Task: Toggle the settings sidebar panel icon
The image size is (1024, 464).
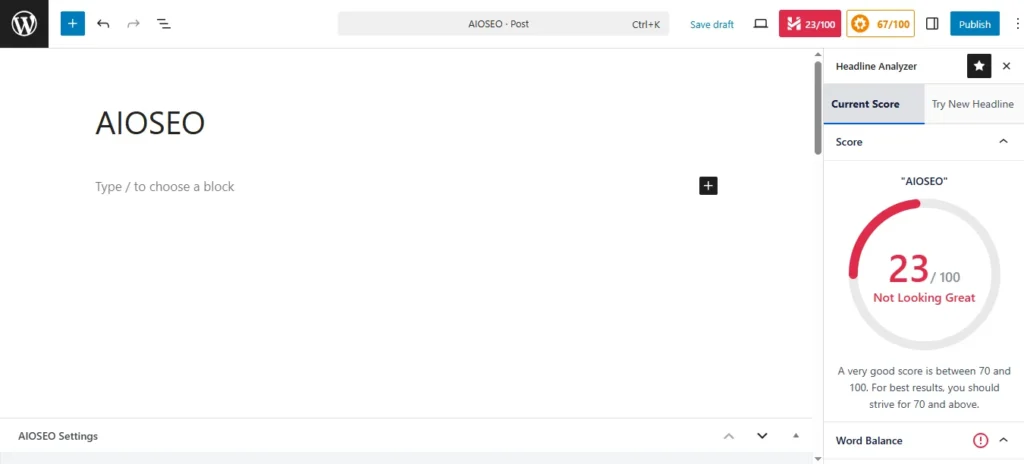Action: coord(932,24)
